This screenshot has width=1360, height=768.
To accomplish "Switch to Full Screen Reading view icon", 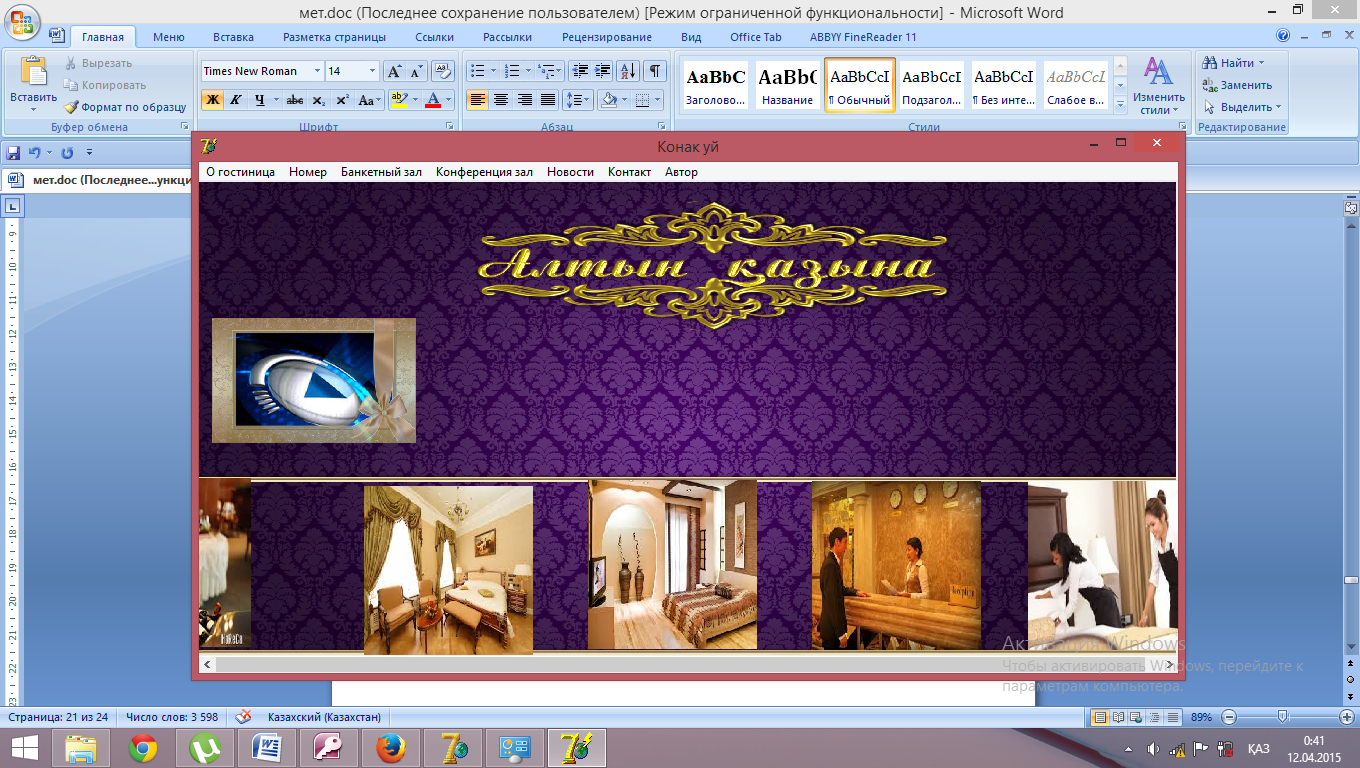I will tap(1116, 717).
